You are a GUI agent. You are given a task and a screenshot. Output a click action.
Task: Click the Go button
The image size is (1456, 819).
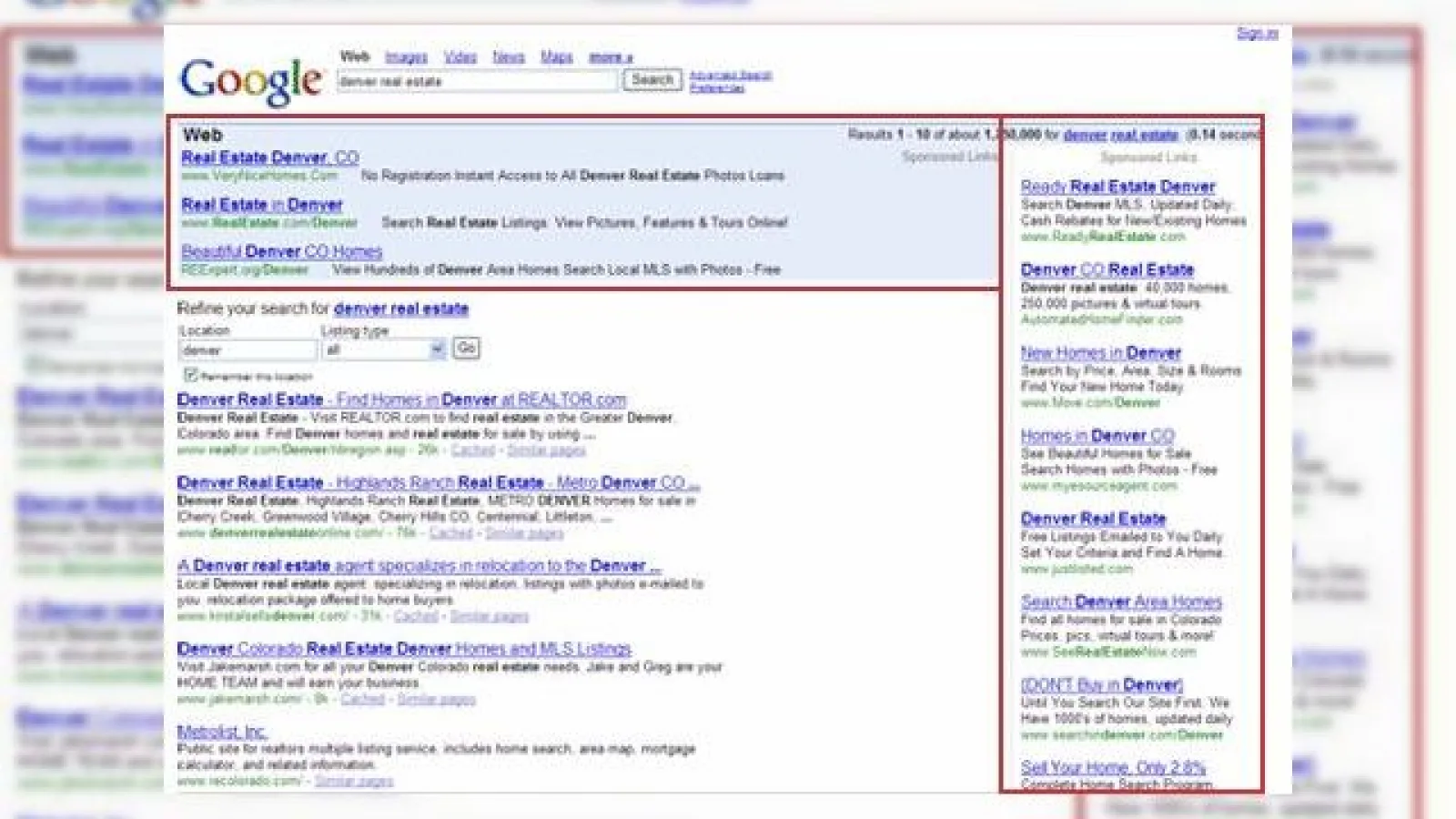466,348
